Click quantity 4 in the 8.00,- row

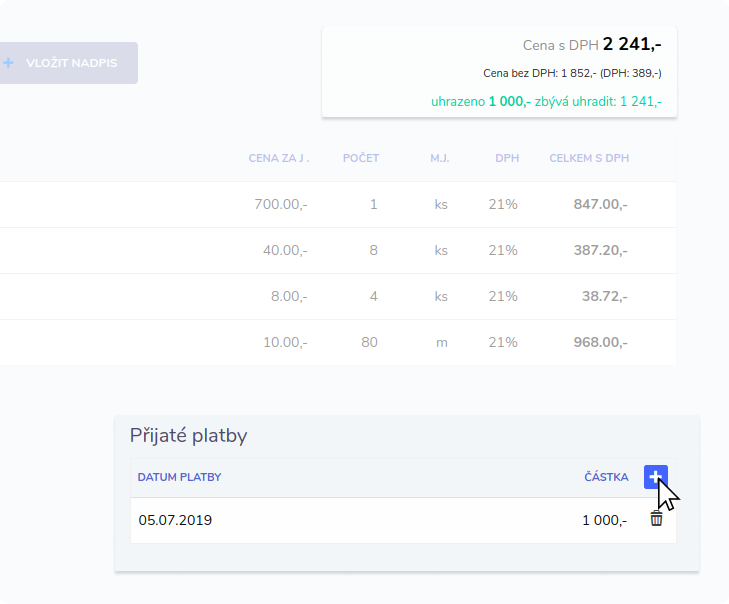pos(373,296)
